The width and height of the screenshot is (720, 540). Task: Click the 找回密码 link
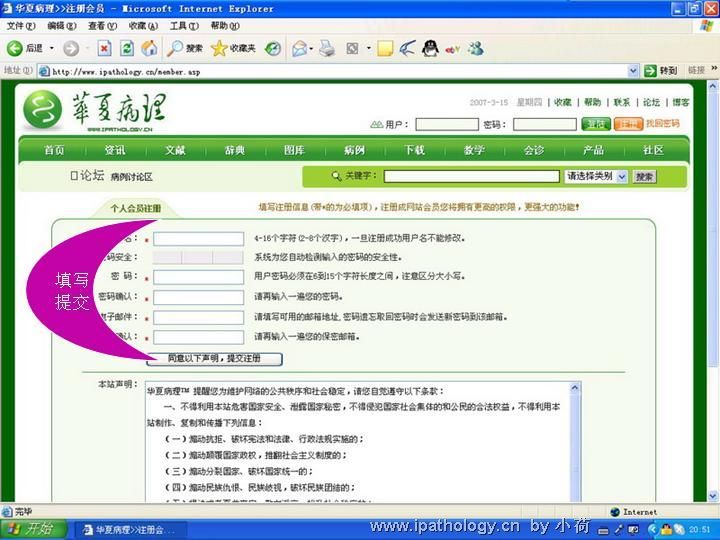662,123
